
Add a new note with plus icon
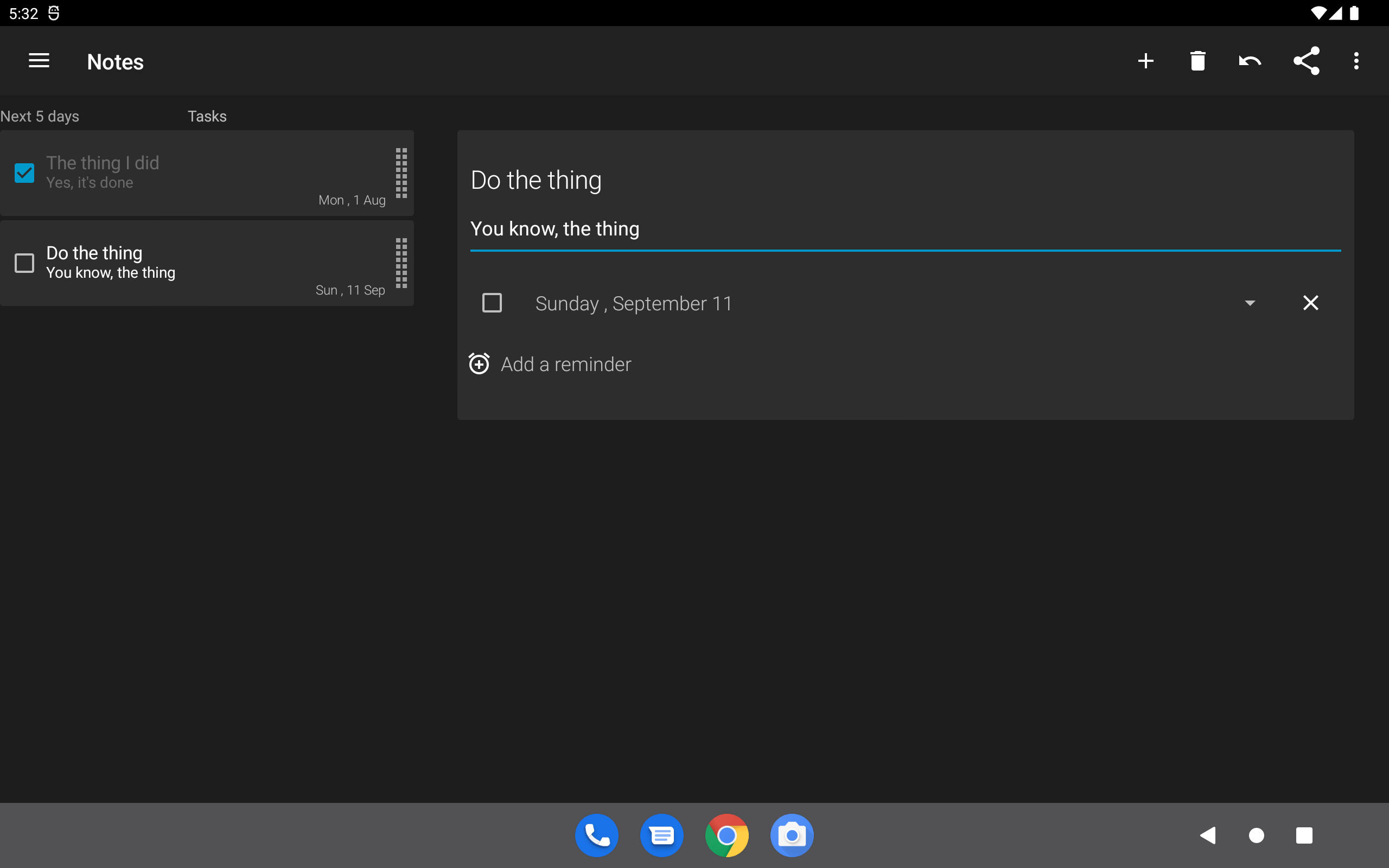pyautogui.click(x=1145, y=61)
